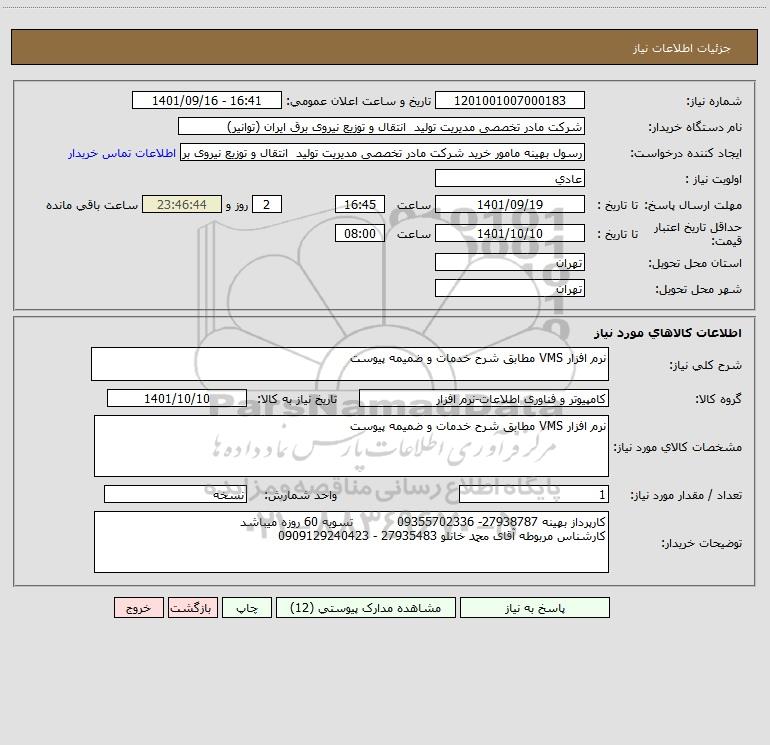Click the واحد شمارش field showing نسخه
Screen dimensions: 770x745
[175, 494]
